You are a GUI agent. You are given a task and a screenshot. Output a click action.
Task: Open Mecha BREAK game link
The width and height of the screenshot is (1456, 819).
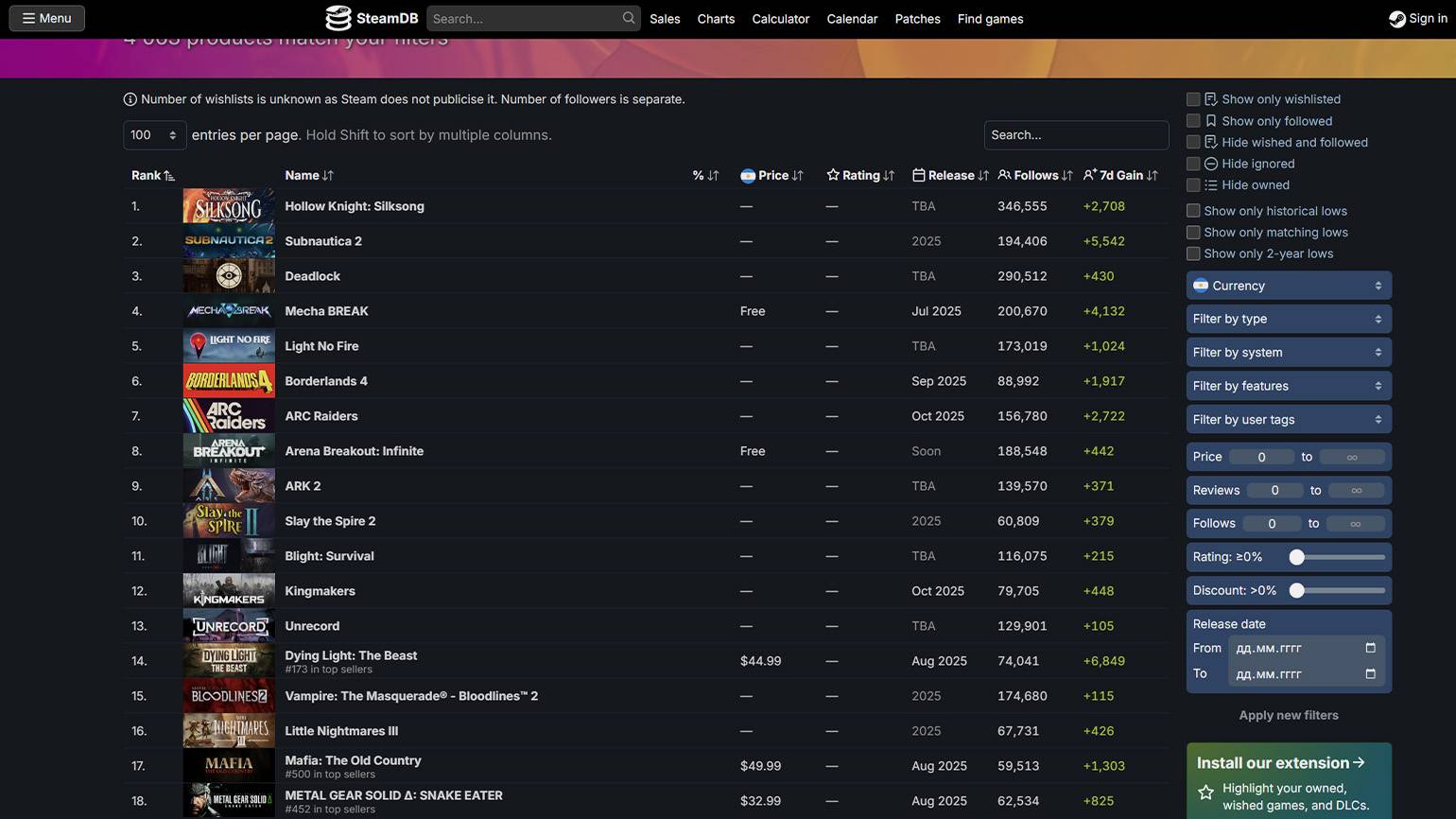pos(326,311)
